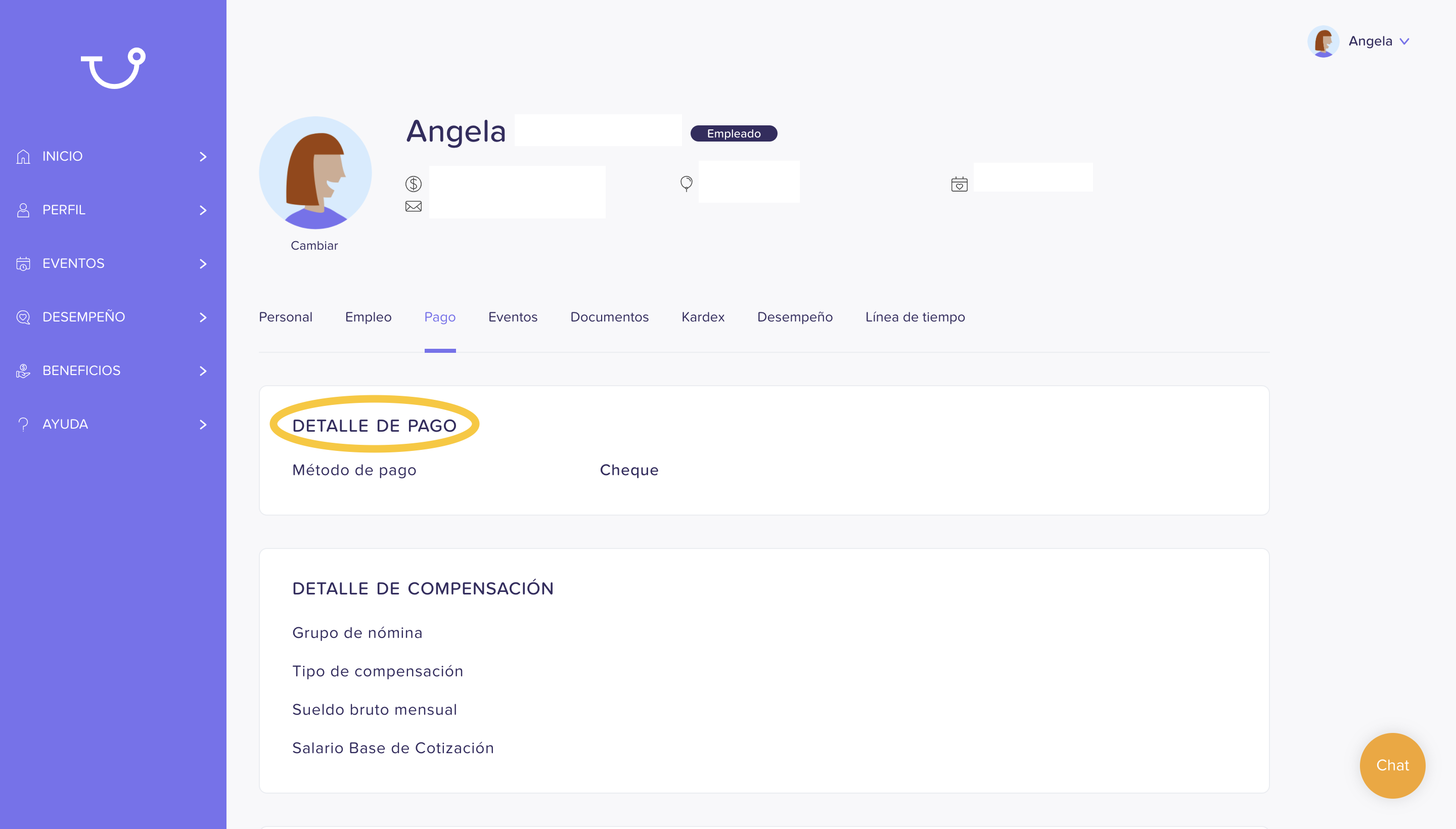Open the BENEFICIOS sidebar menu item
Viewport: 1456px width, 829px height.
click(x=113, y=371)
